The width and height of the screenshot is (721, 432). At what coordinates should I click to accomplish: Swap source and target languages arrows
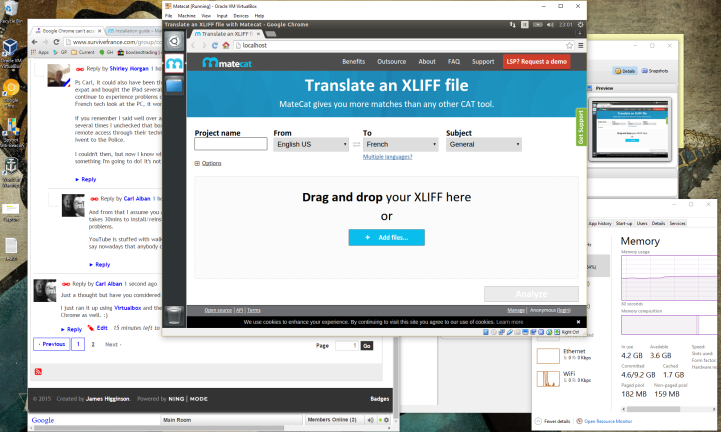(356, 144)
